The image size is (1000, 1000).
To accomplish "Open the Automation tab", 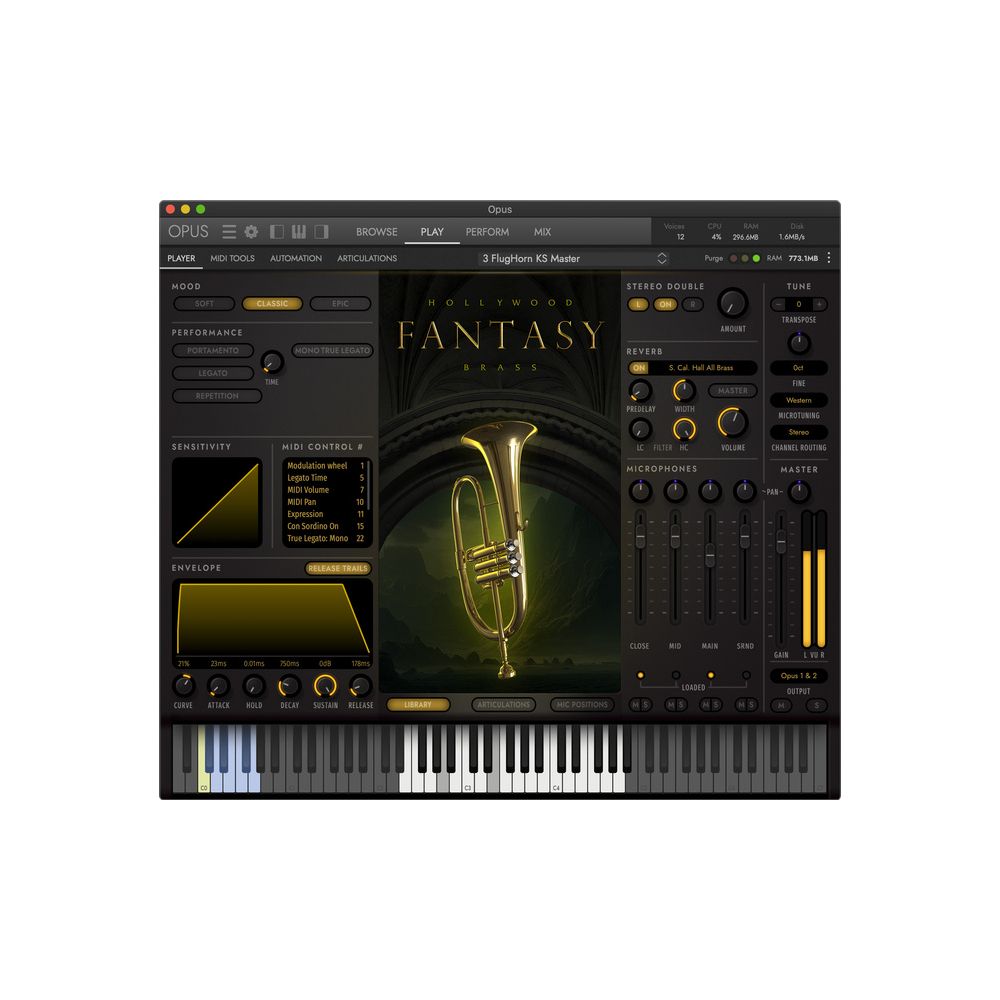I will click(295, 258).
